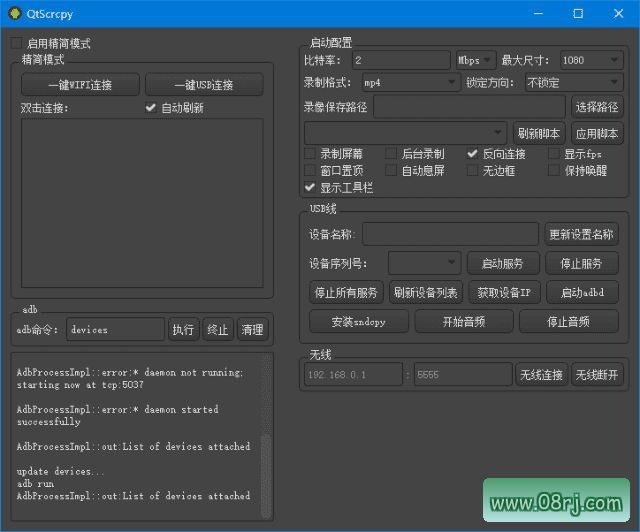
Task: Click the 'successfully' log line
Action: point(49,422)
